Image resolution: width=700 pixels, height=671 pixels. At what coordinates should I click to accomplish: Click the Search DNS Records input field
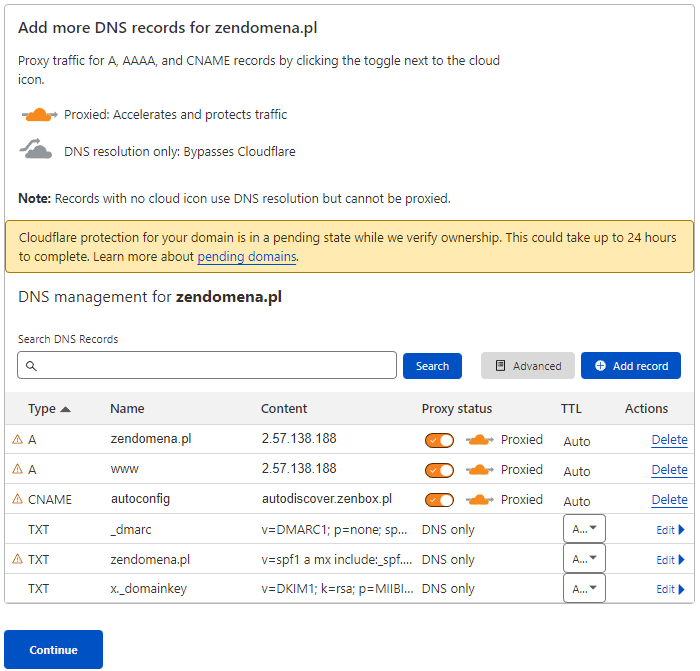click(207, 366)
